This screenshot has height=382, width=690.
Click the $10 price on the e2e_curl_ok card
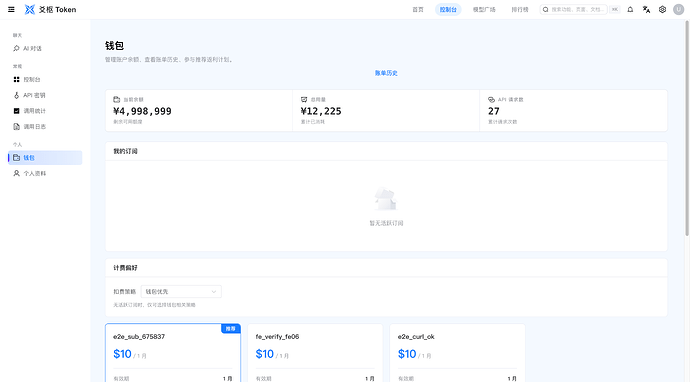tap(407, 354)
